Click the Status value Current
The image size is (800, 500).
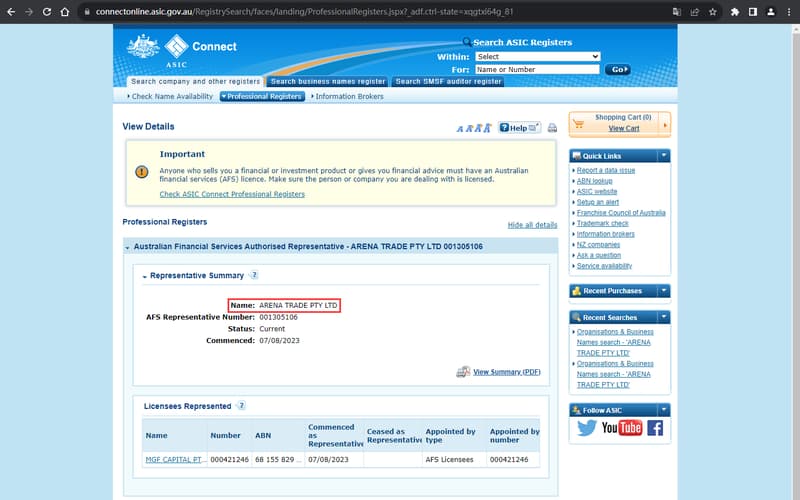tap(272, 329)
